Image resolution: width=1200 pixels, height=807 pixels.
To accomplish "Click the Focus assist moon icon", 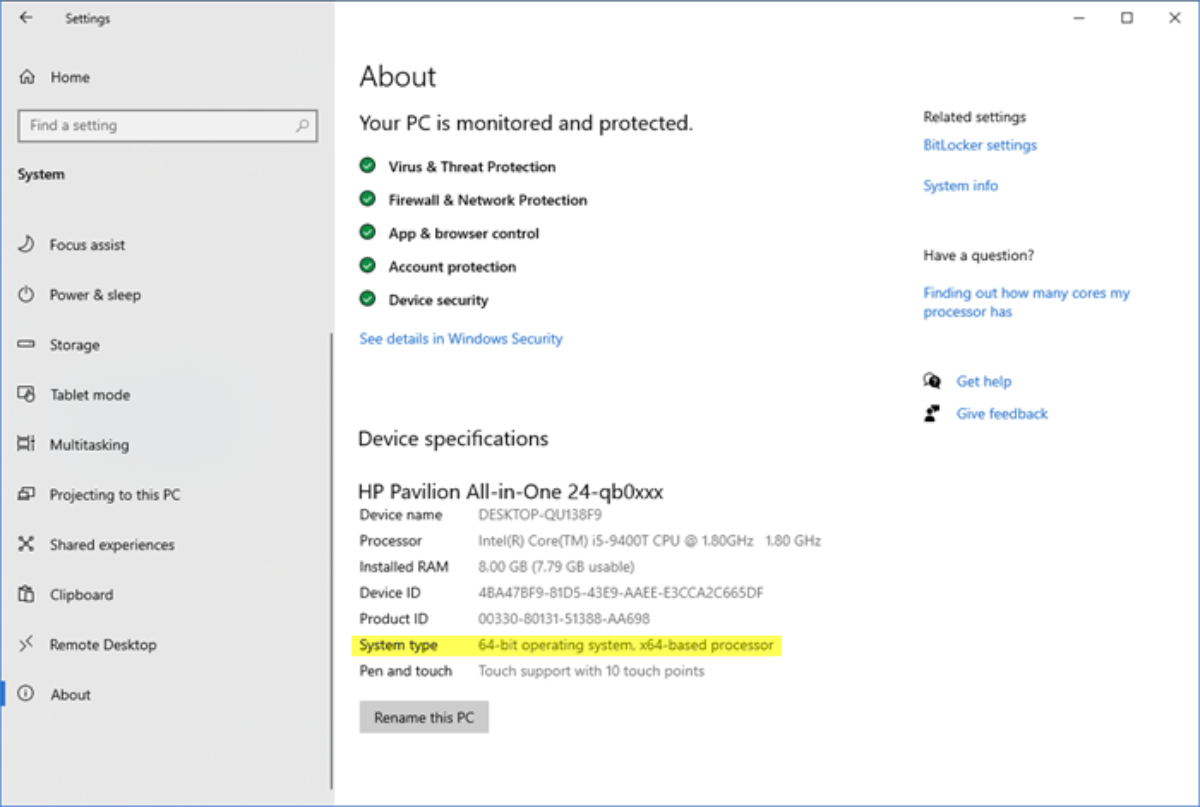I will pyautogui.click(x=27, y=244).
